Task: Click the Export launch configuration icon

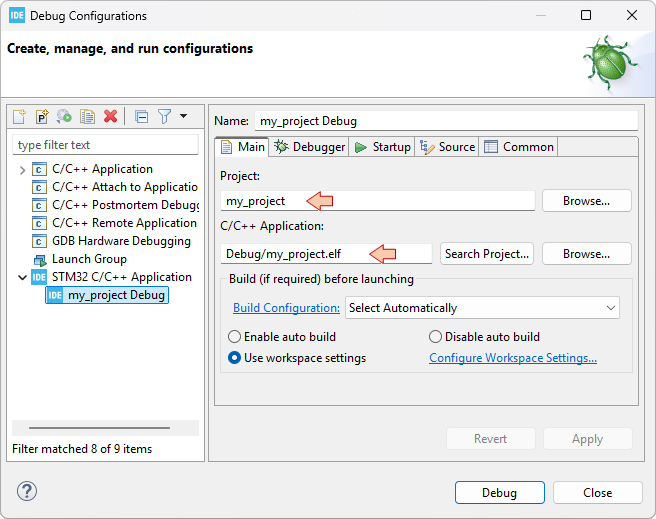Action: tap(64, 117)
